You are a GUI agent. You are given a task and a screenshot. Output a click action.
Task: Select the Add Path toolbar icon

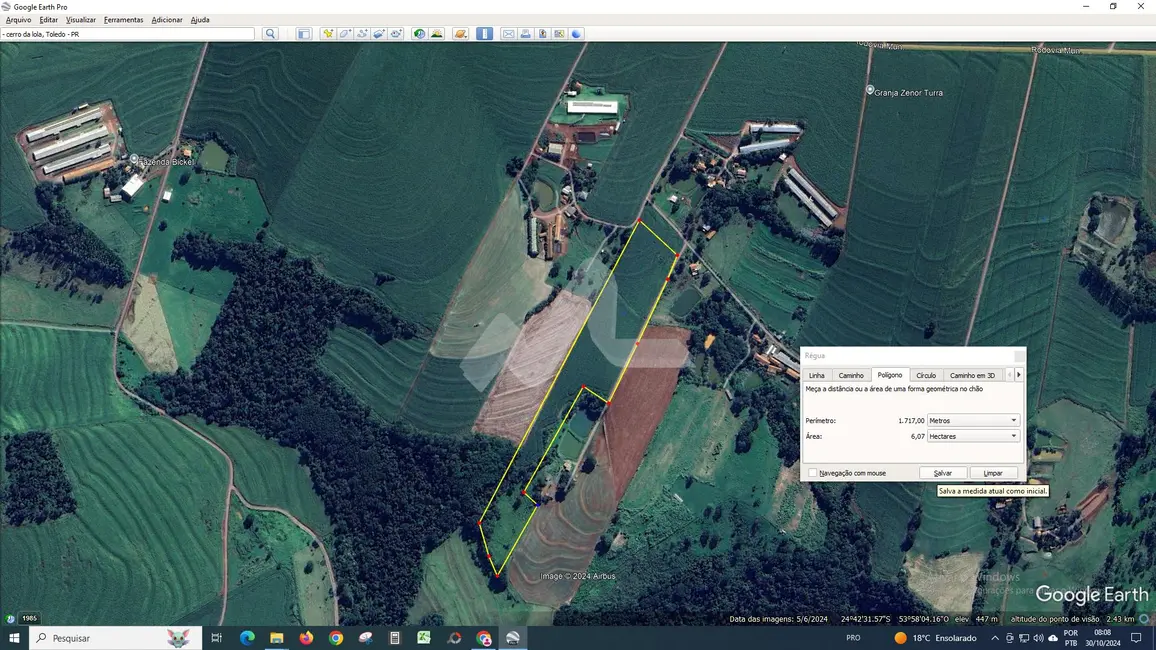362,34
